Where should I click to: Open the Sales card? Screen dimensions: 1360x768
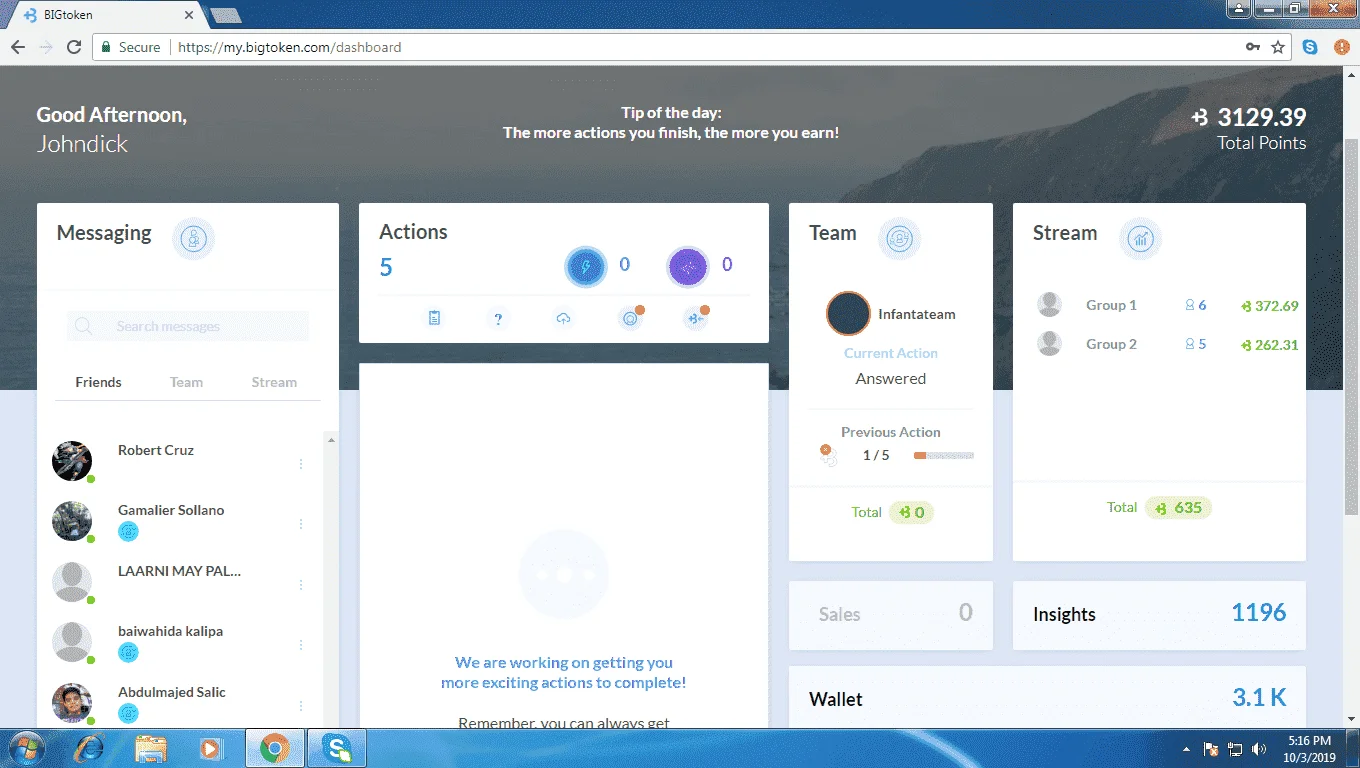(891, 615)
